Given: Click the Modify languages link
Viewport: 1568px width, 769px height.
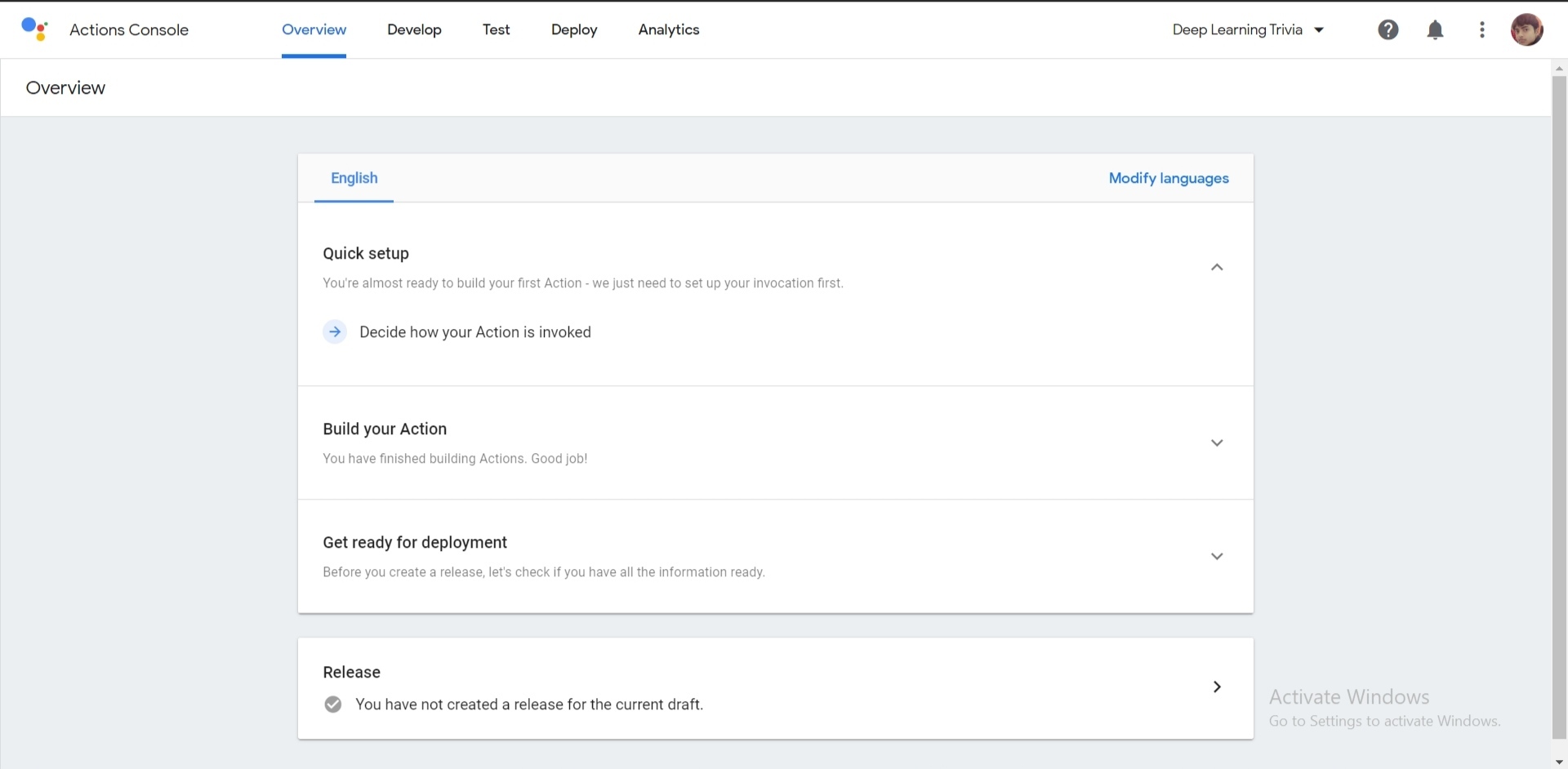Looking at the screenshot, I should point(1168,179).
